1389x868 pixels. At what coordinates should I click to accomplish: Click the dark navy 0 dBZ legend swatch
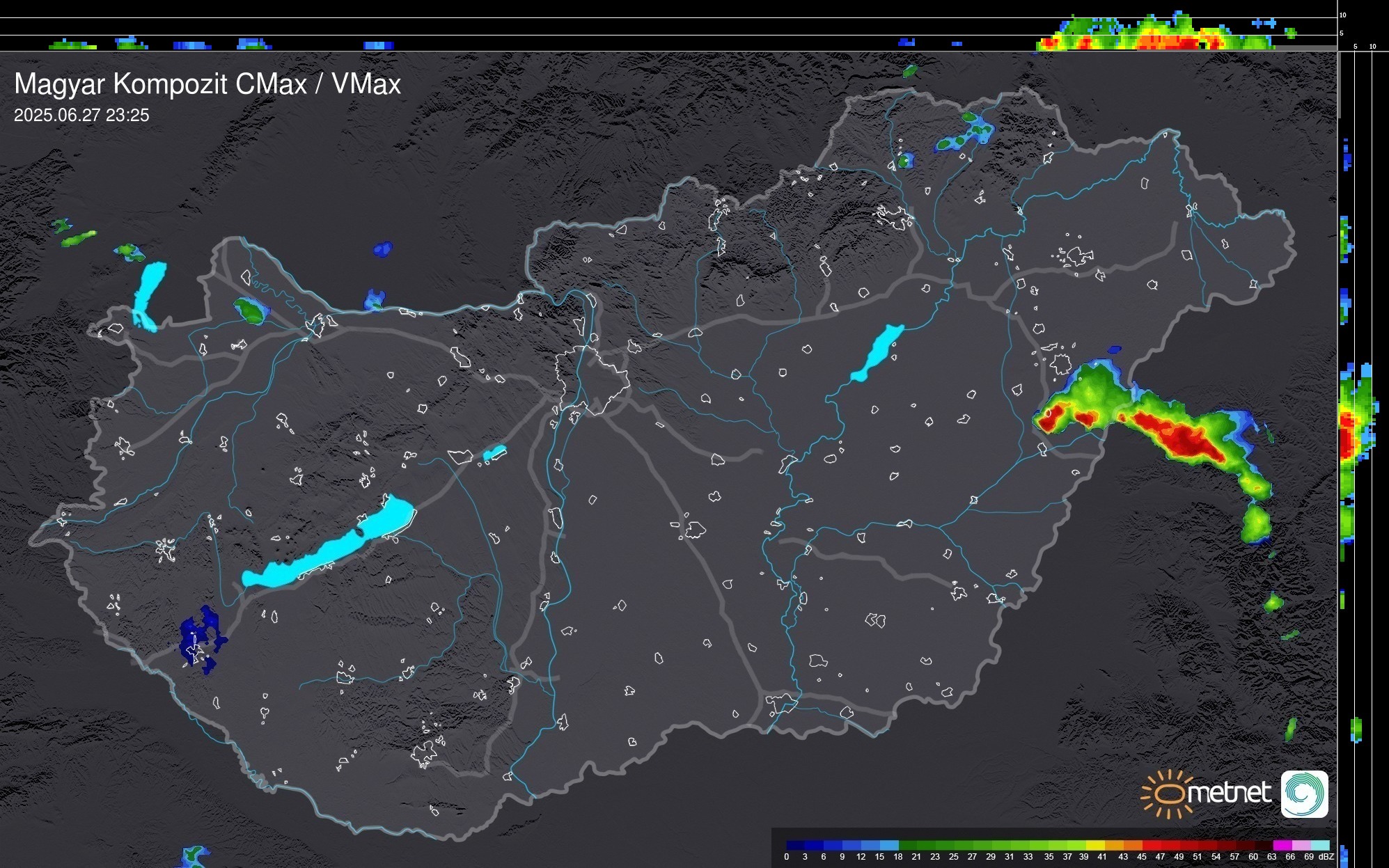coord(796,845)
